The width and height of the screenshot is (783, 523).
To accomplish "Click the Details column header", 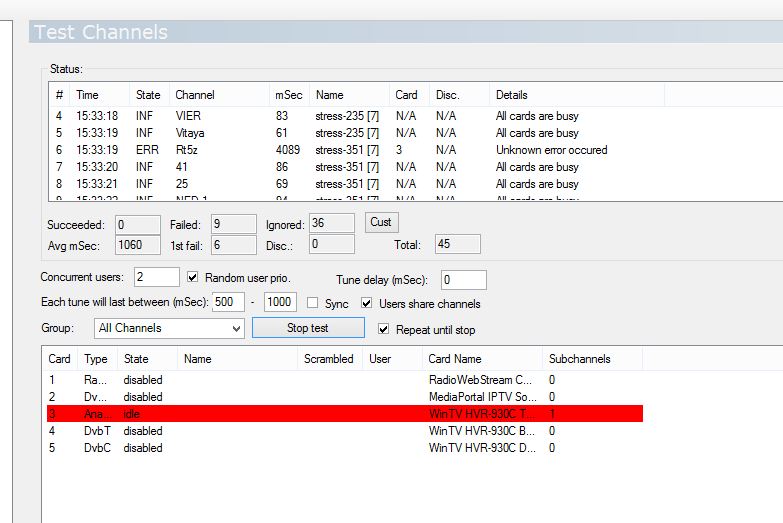I will click(x=577, y=95).
